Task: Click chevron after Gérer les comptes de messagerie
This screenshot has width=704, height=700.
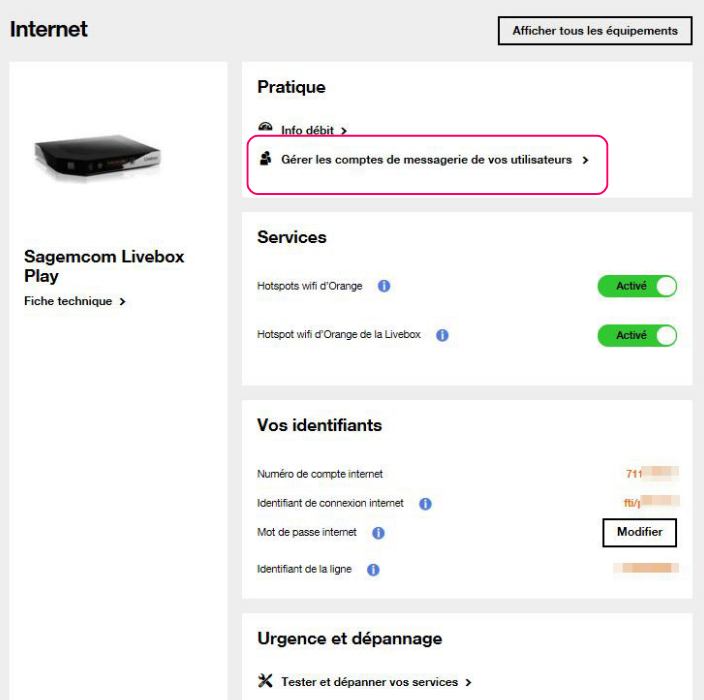Action: [x=585, y=159]
